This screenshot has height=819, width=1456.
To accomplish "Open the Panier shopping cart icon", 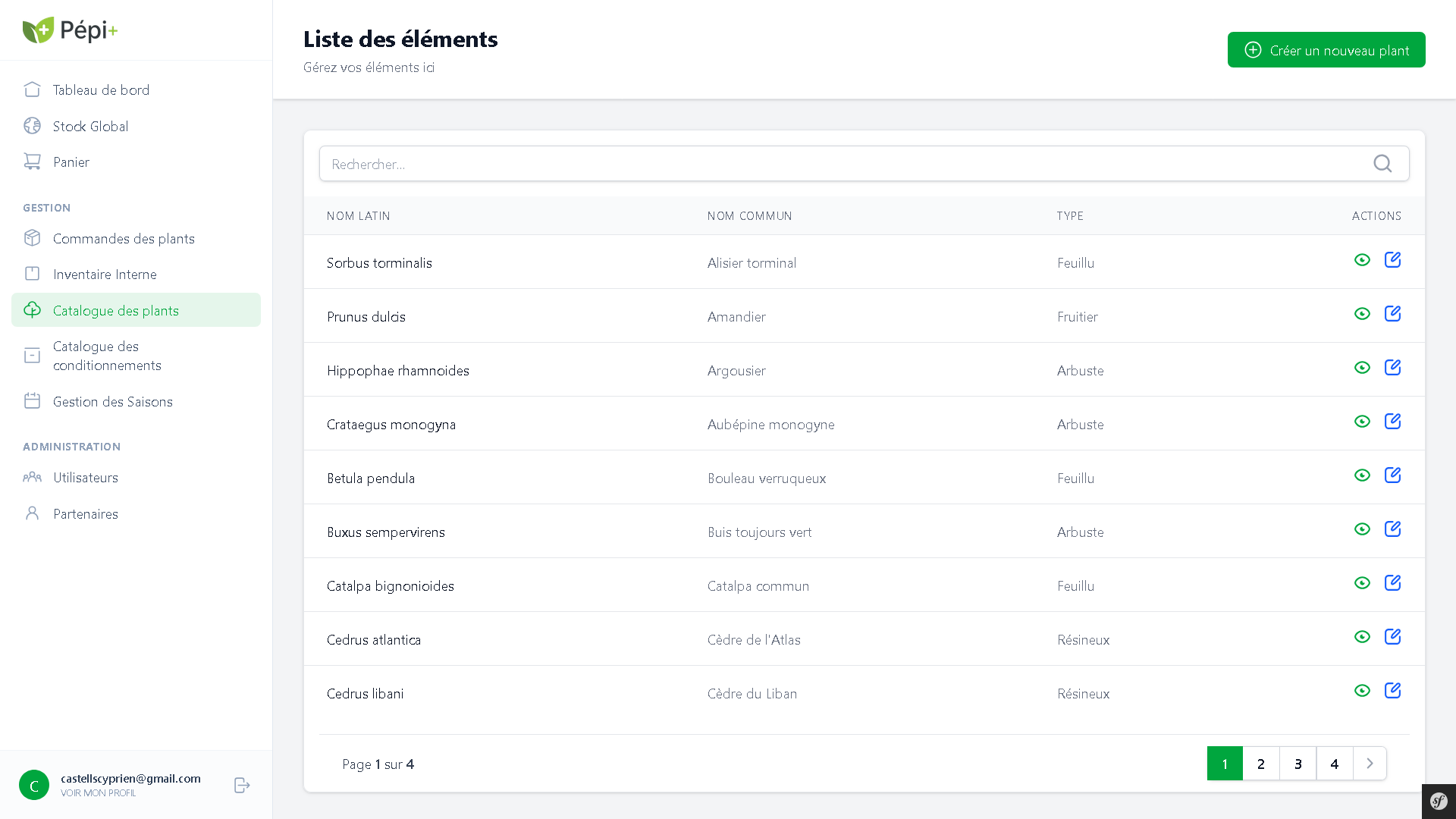I will point(33,162).
